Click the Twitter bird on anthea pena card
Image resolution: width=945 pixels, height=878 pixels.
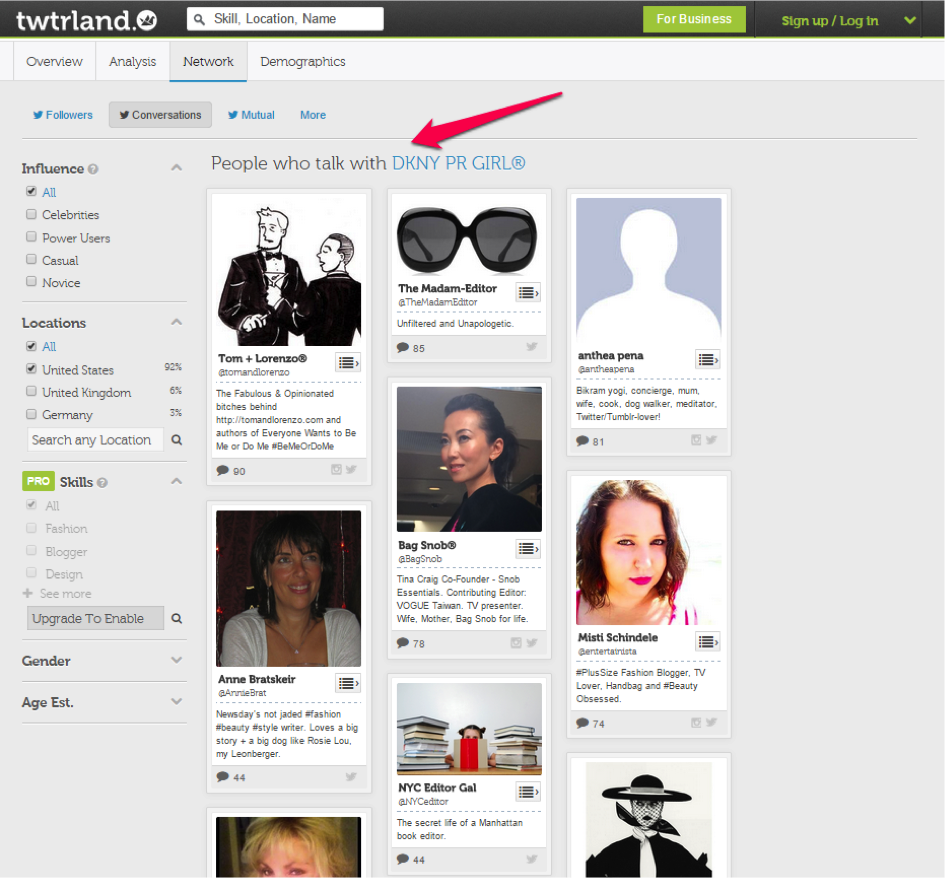[x=711, y=440]
